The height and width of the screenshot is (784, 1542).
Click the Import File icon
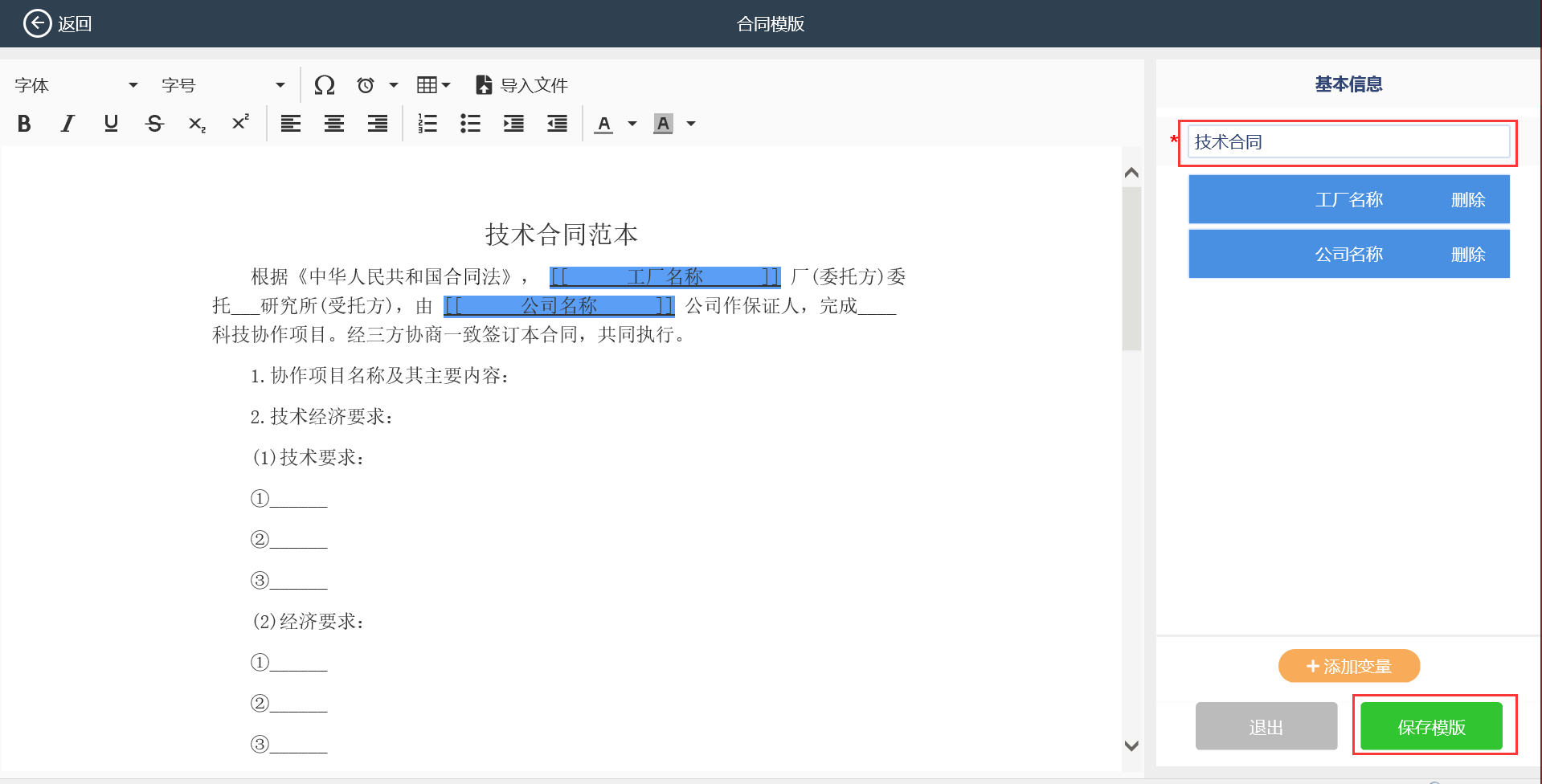pos(484,85)
